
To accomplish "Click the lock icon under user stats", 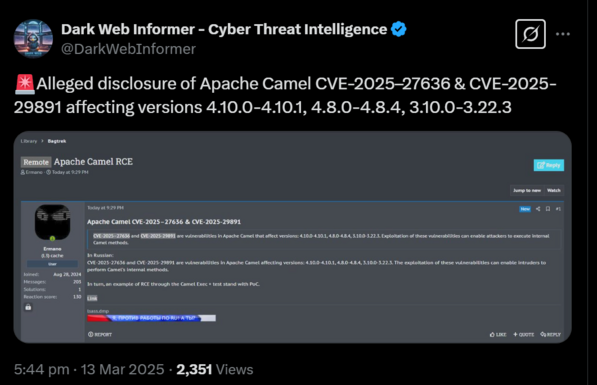I will [28, 307].
